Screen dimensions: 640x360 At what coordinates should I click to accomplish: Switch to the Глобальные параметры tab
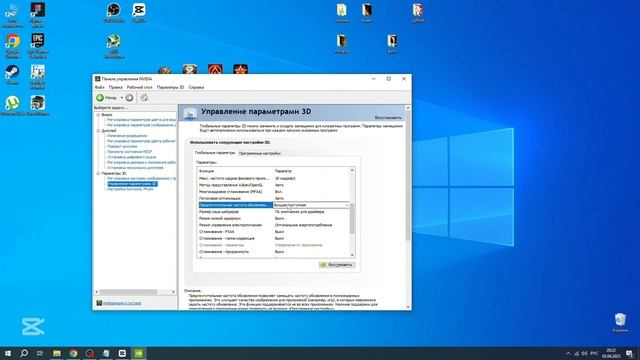pyautogui.click(x=215, y=153)
